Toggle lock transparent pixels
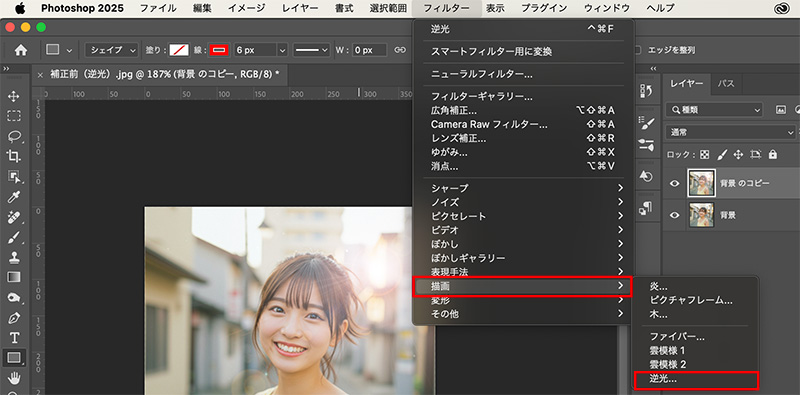Screen dimensions: 800x395 [x=704, y=154]
